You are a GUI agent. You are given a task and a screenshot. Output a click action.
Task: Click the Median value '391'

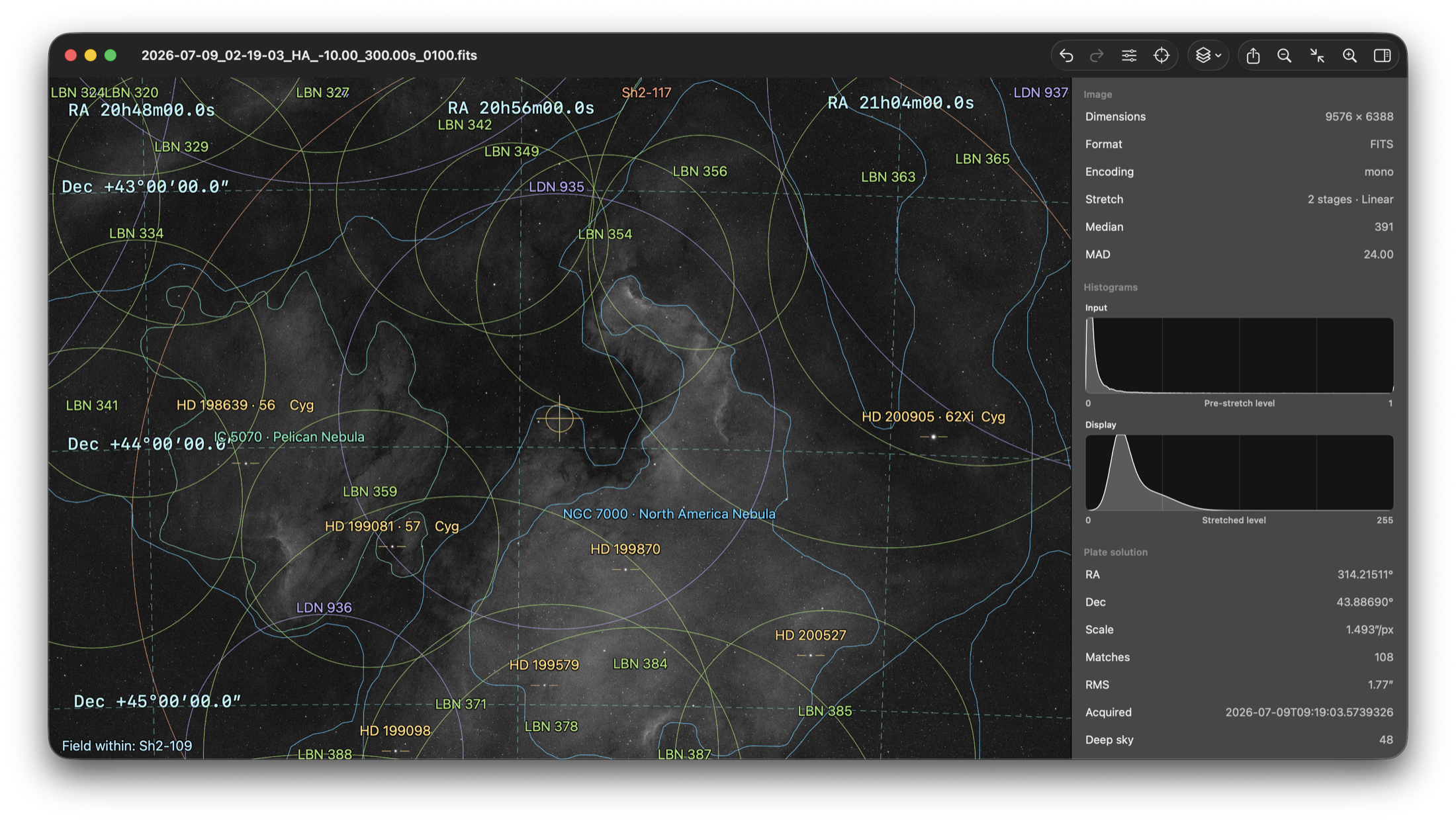tap(1384, 227)
